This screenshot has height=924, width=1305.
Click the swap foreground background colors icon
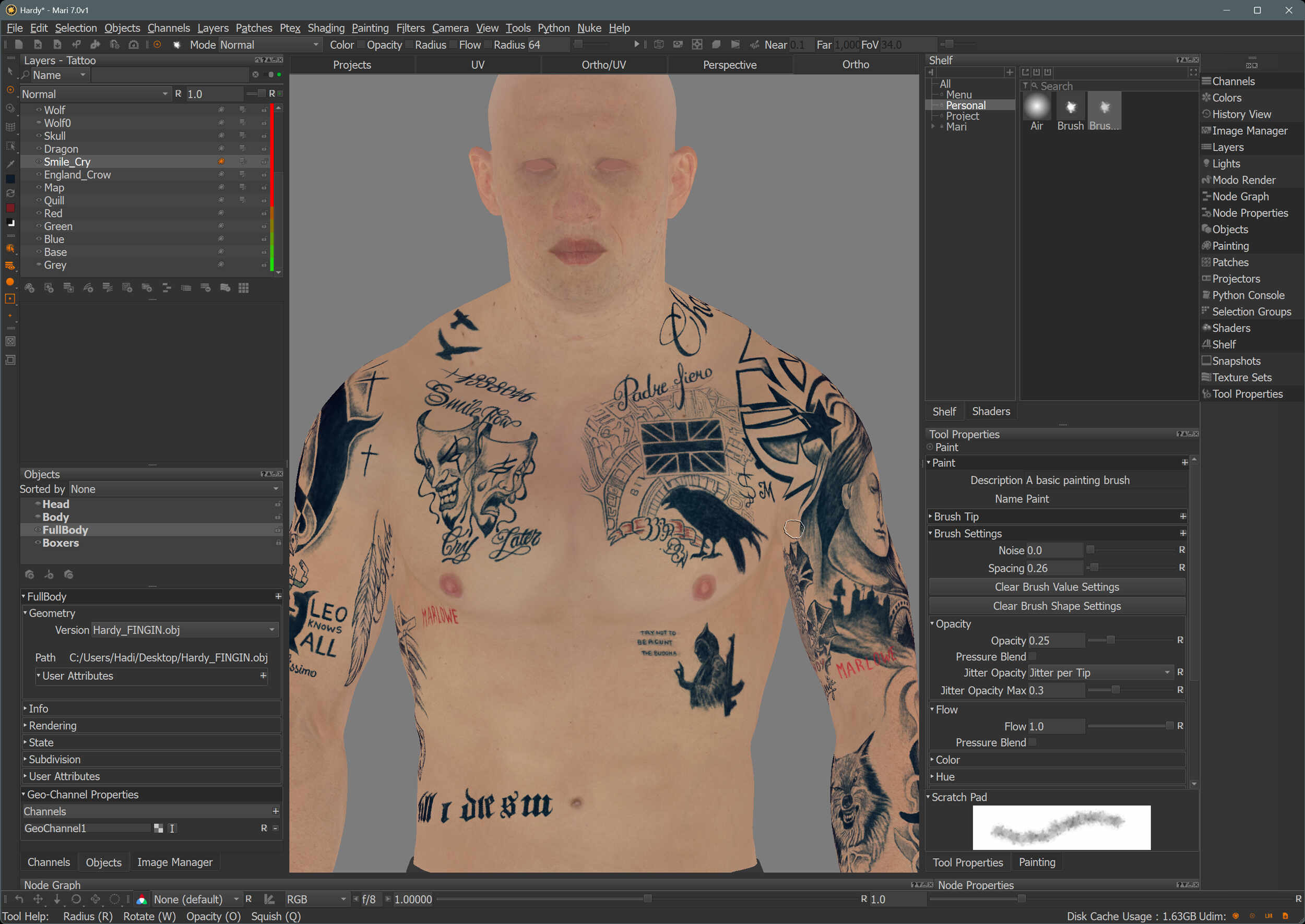[x=10, y=194]
